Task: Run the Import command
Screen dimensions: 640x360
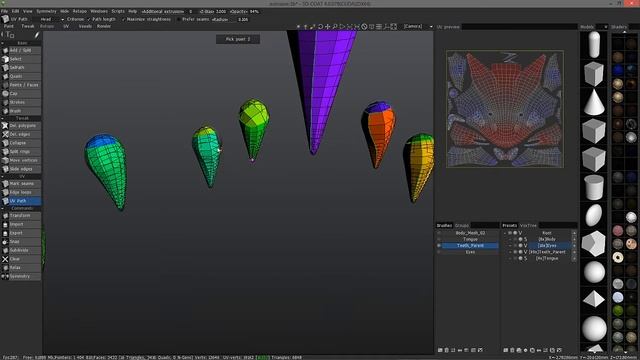Action: point(21,224)
